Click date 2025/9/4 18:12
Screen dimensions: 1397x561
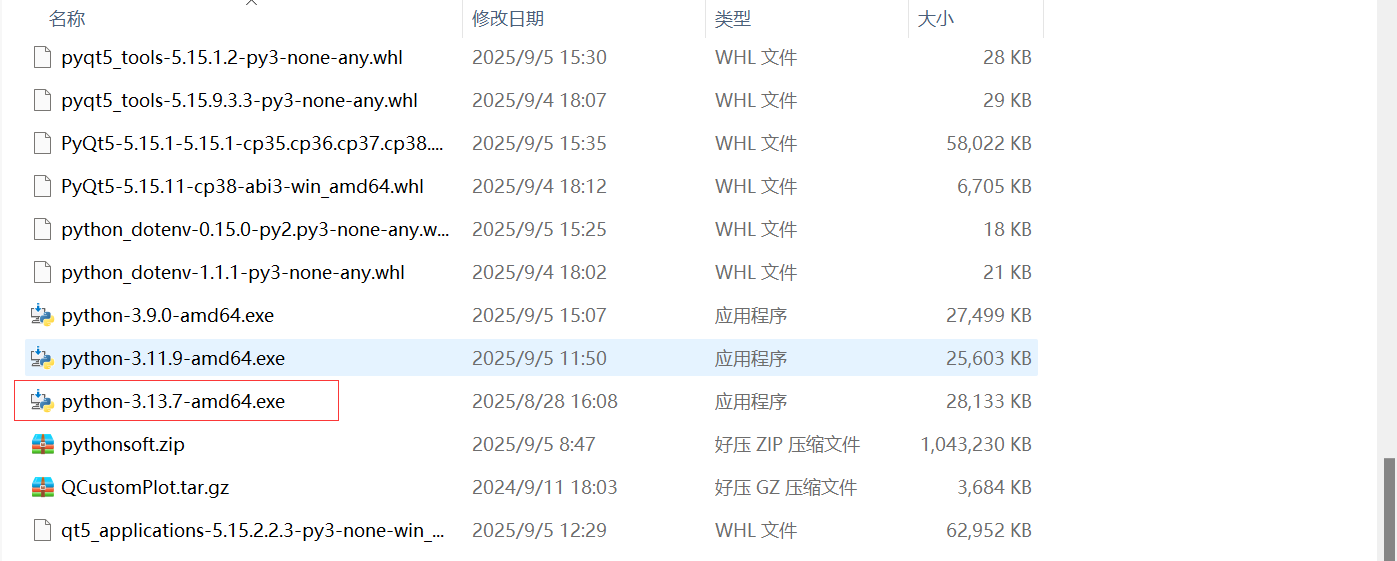click(539, 186)
